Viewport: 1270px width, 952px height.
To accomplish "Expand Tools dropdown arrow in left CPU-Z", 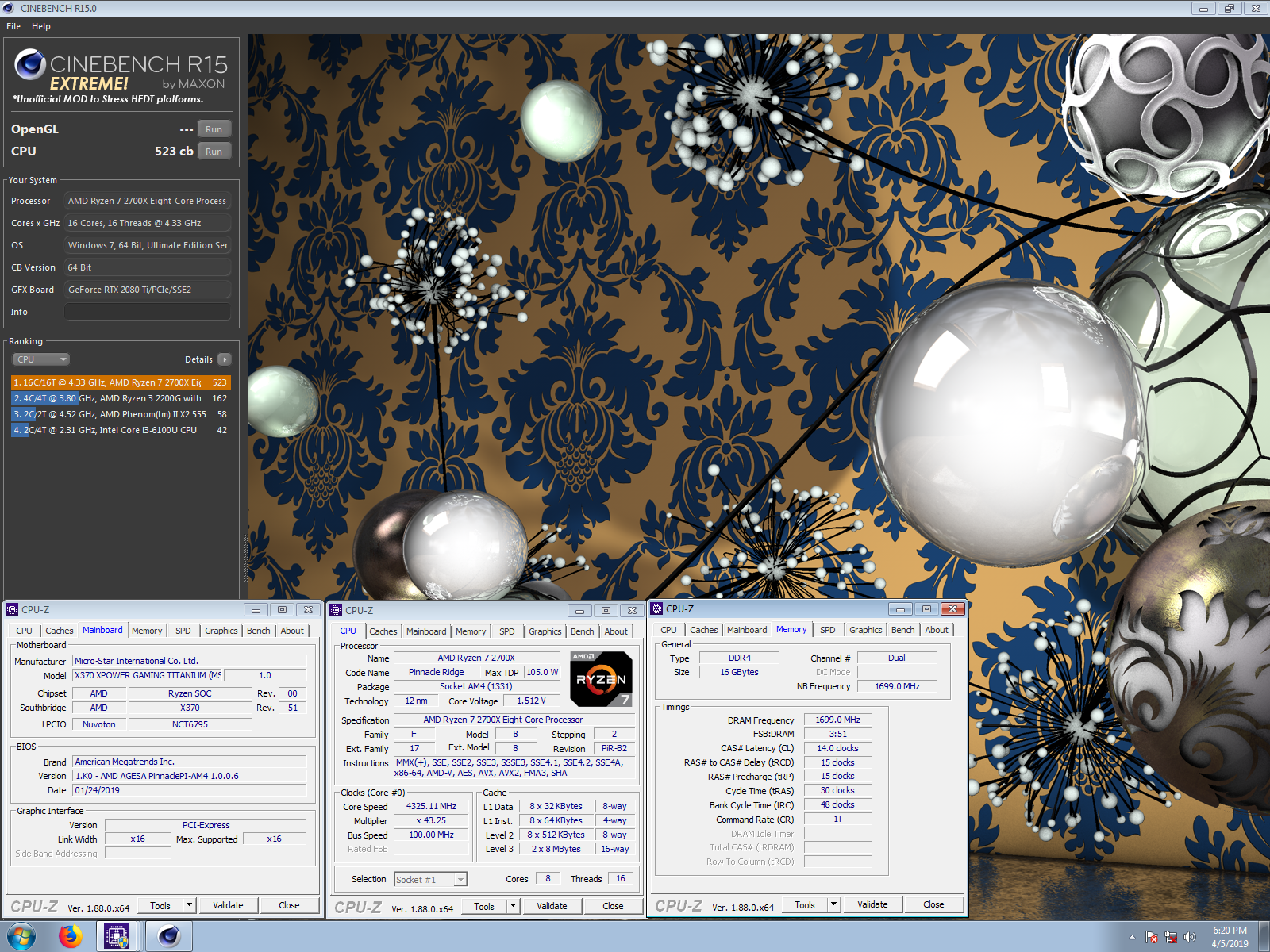I will [x=189, y=905].
